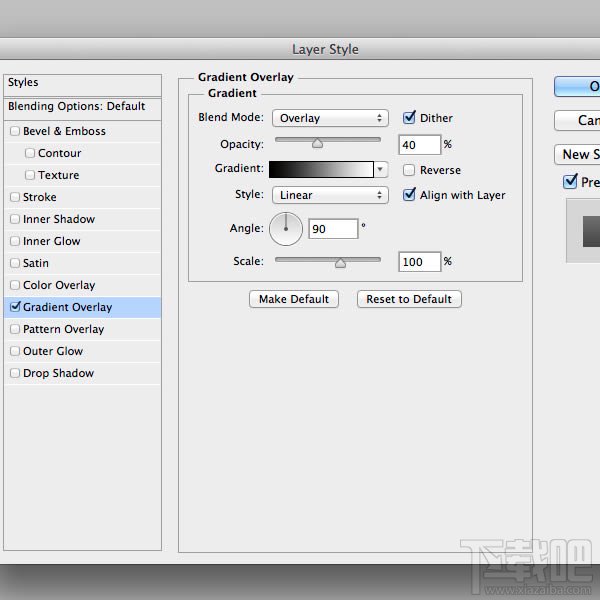The height and width of the screenshot is (600, 600).
Task: Open the Style dropdown showing Linear
Action: coord(330,195)
